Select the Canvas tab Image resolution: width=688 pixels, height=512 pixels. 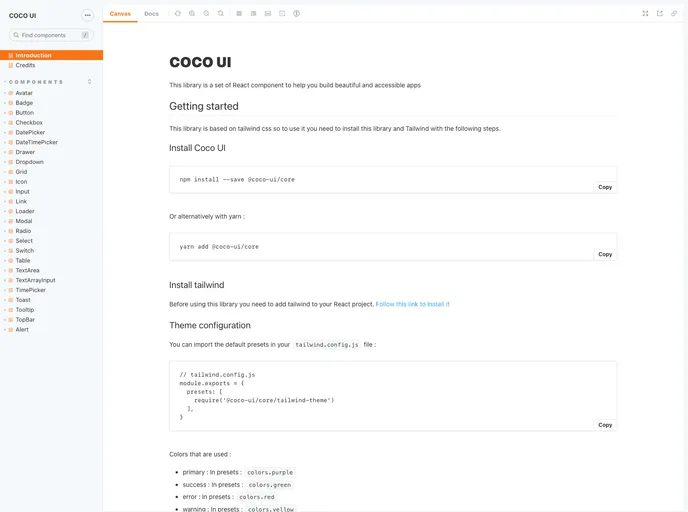point(120,14)
